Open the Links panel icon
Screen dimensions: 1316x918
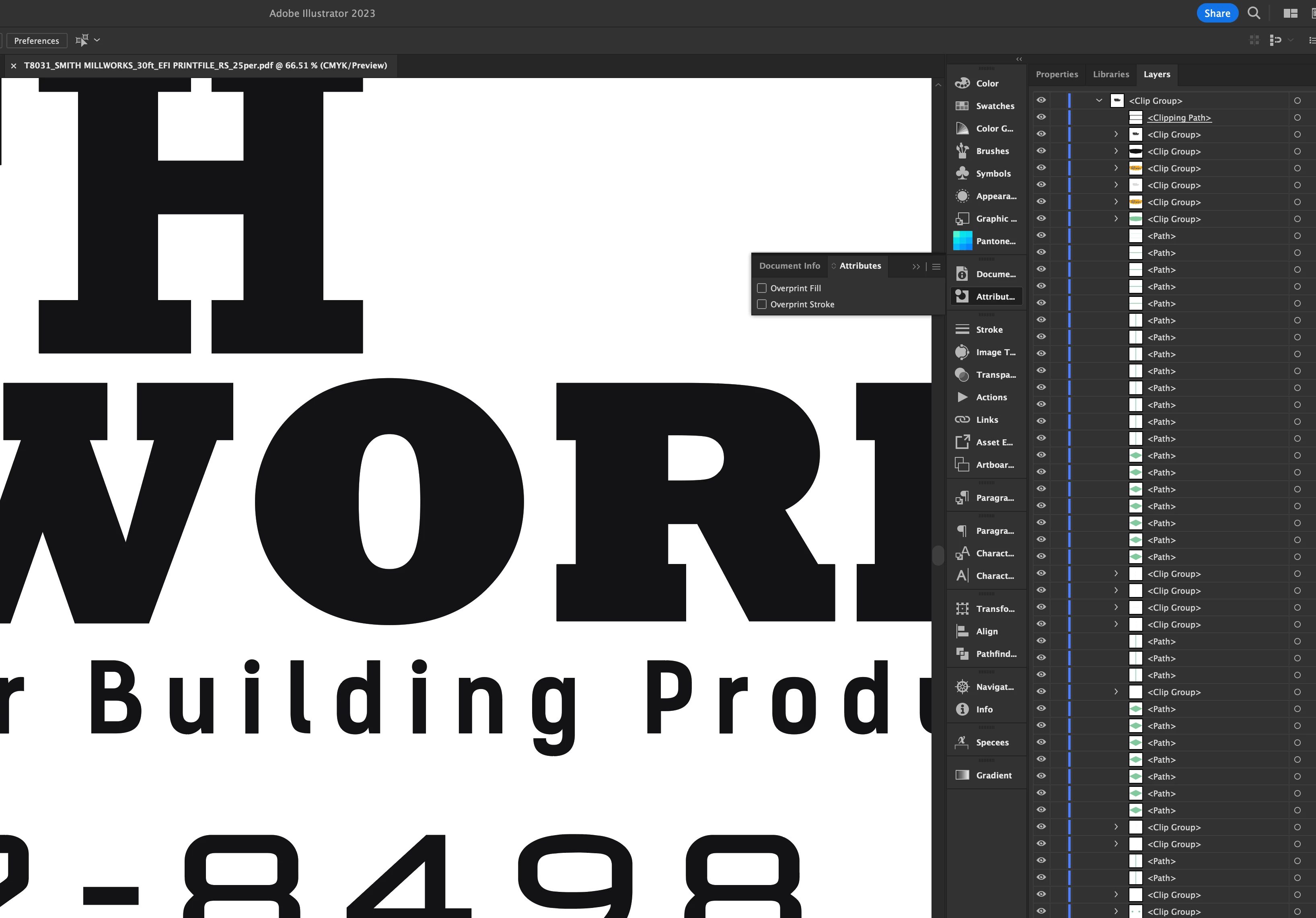962,420
